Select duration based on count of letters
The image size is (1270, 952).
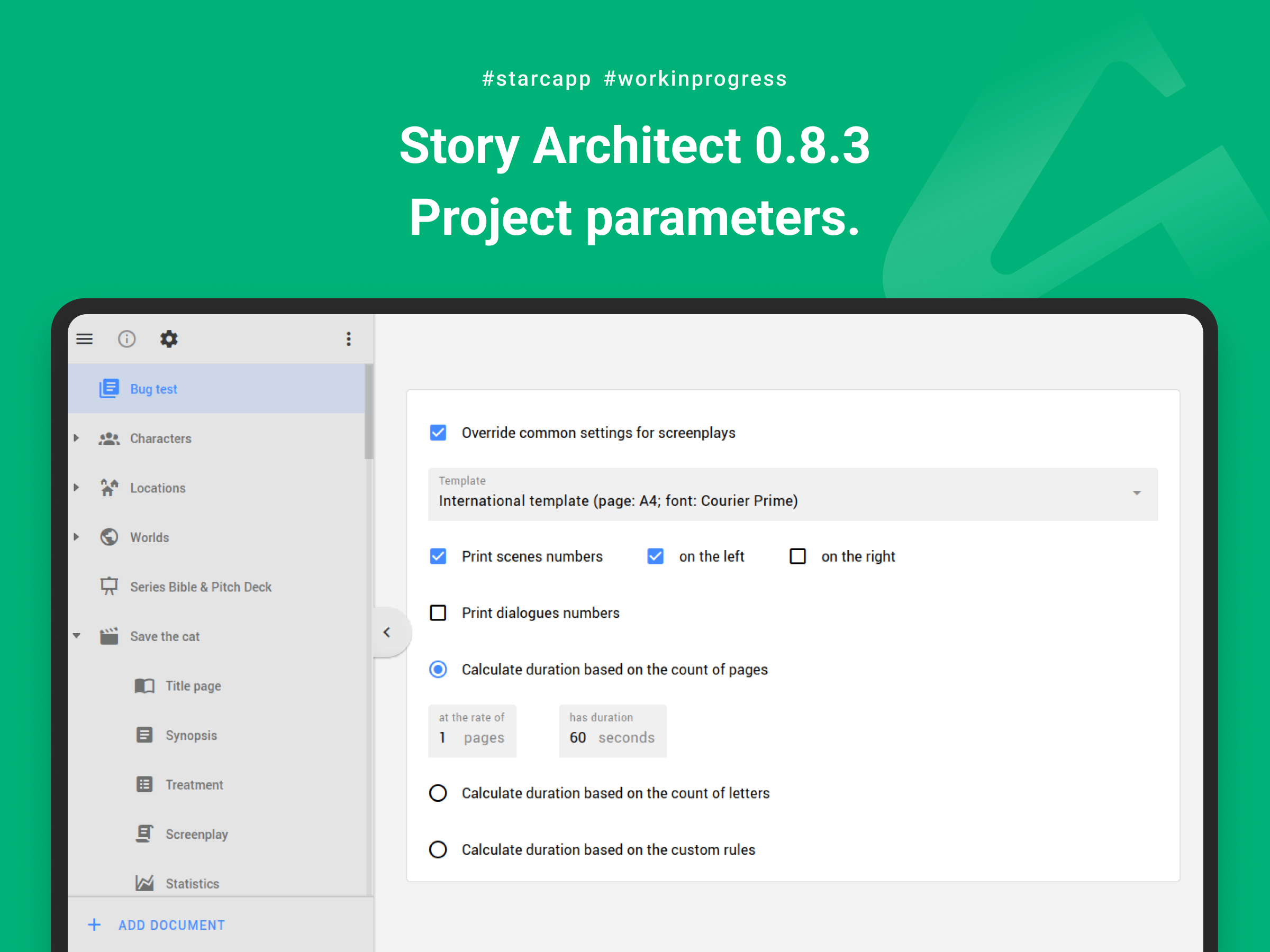click(438, 793)
